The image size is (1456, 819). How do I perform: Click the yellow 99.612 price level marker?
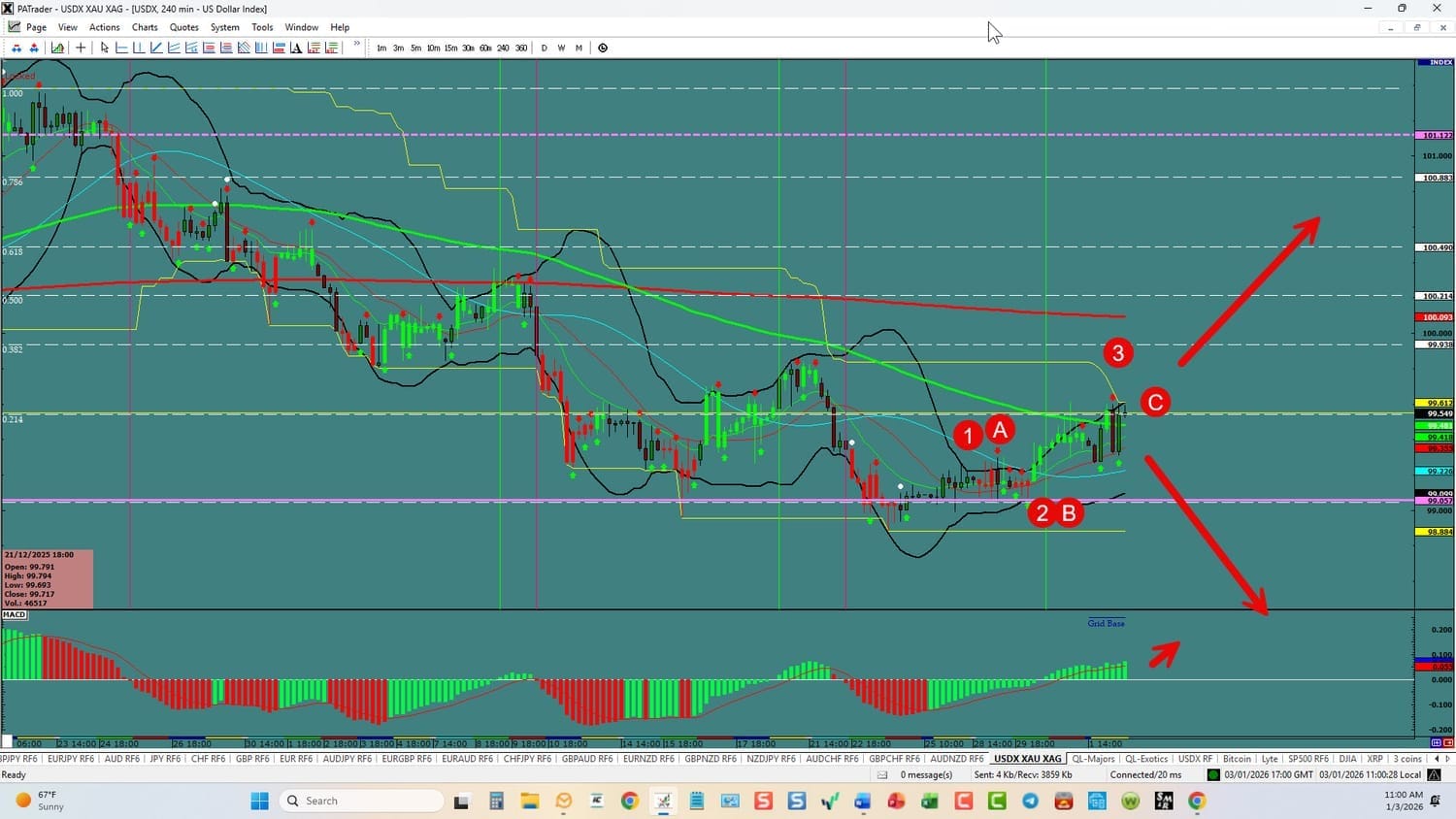tap(1436, 403)
